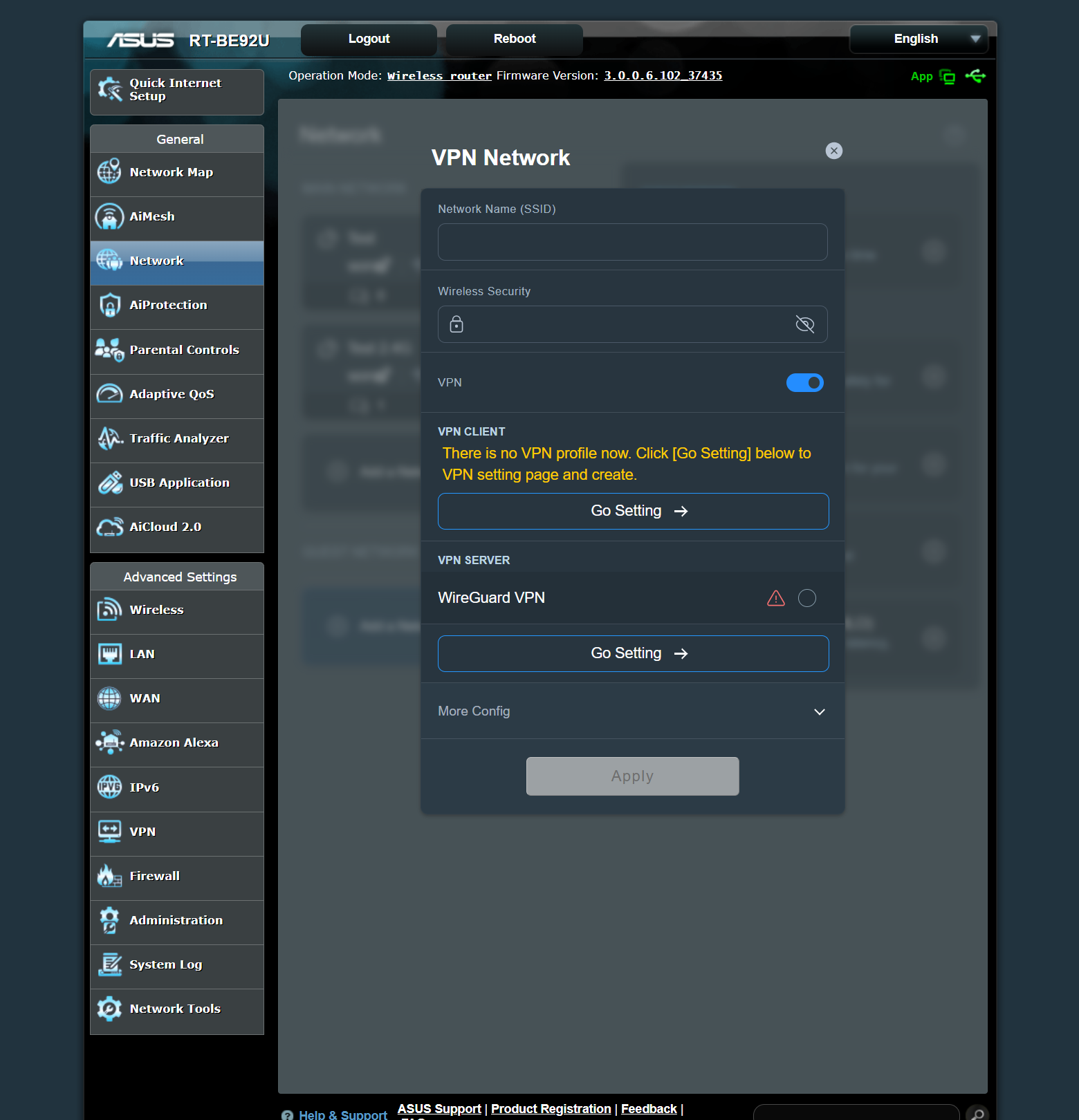Open the Administration menu label
The width and height of the screenshot is (1079, 1120).
(x=176, y=920)
